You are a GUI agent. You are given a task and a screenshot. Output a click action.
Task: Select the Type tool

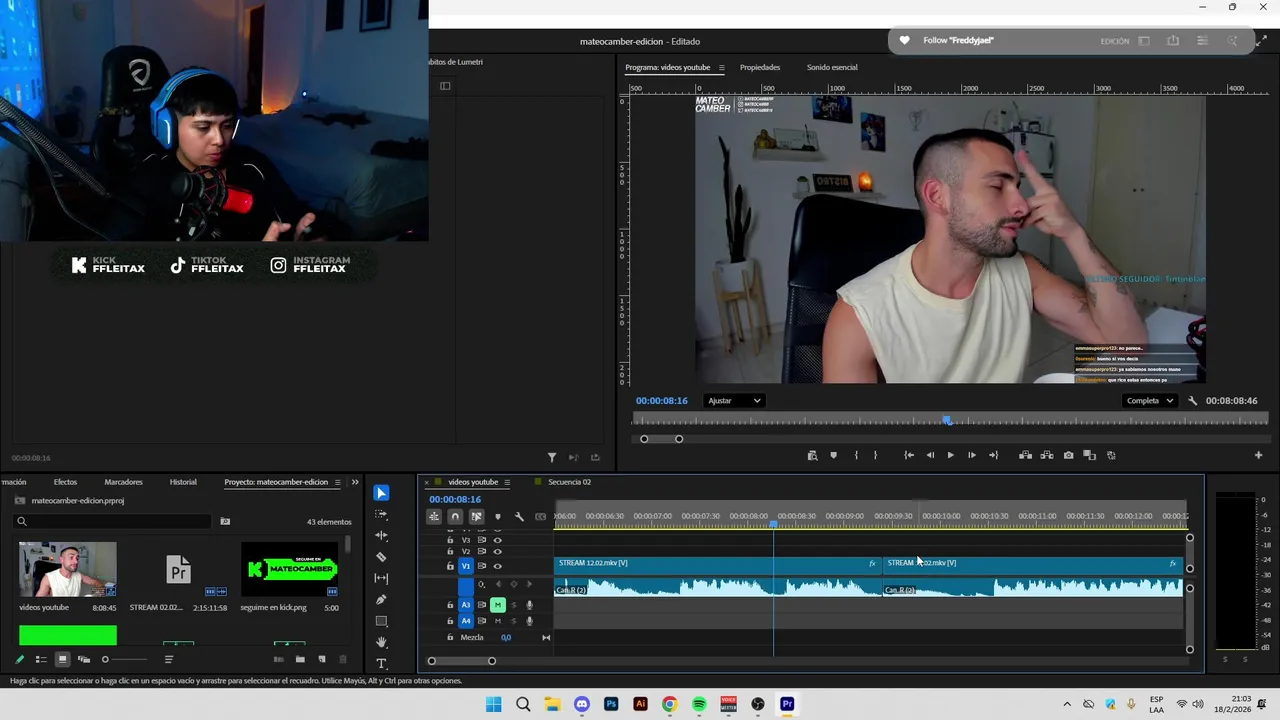[x=381, y=663]
